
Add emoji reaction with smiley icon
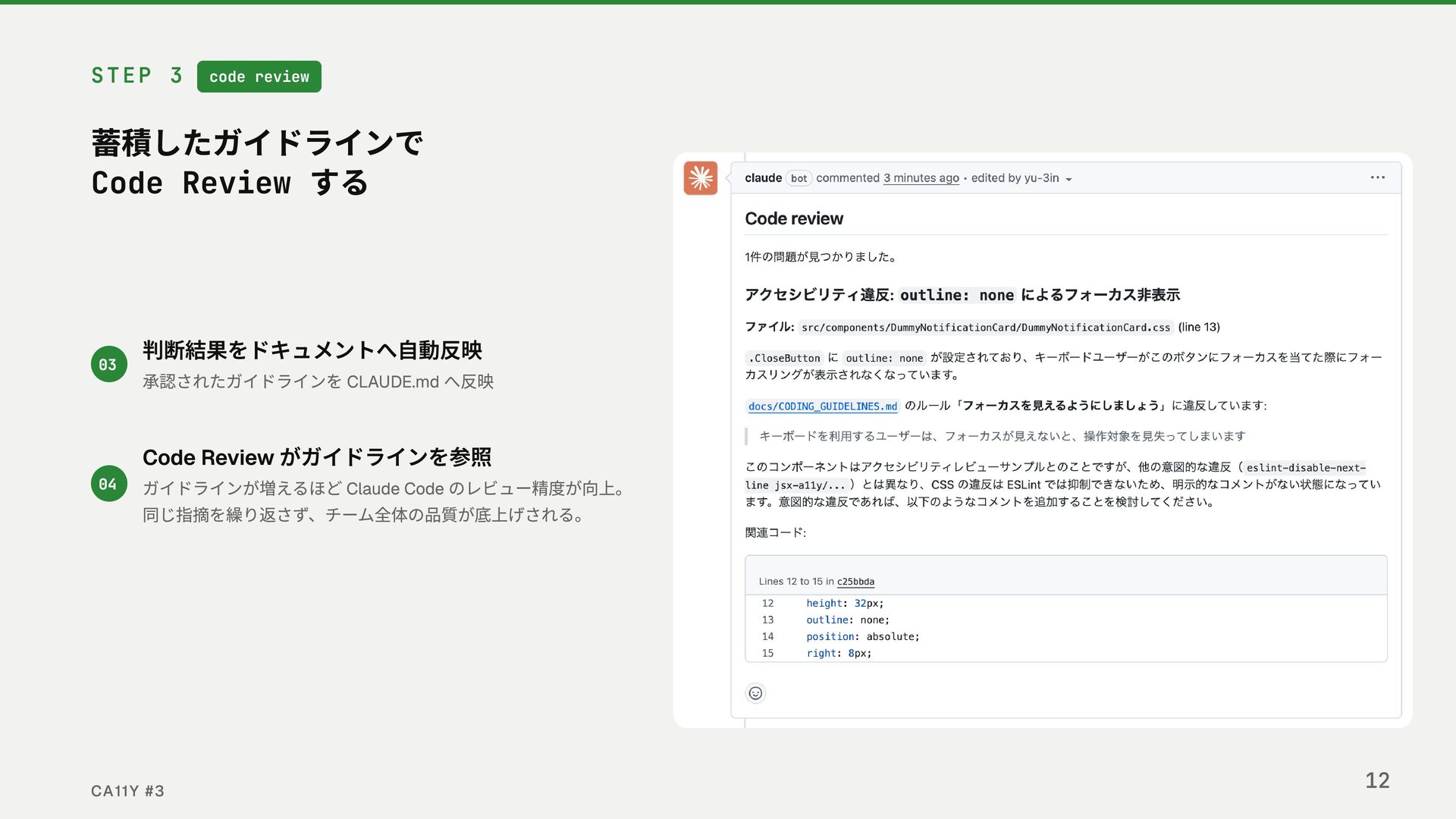pos(755,693)
